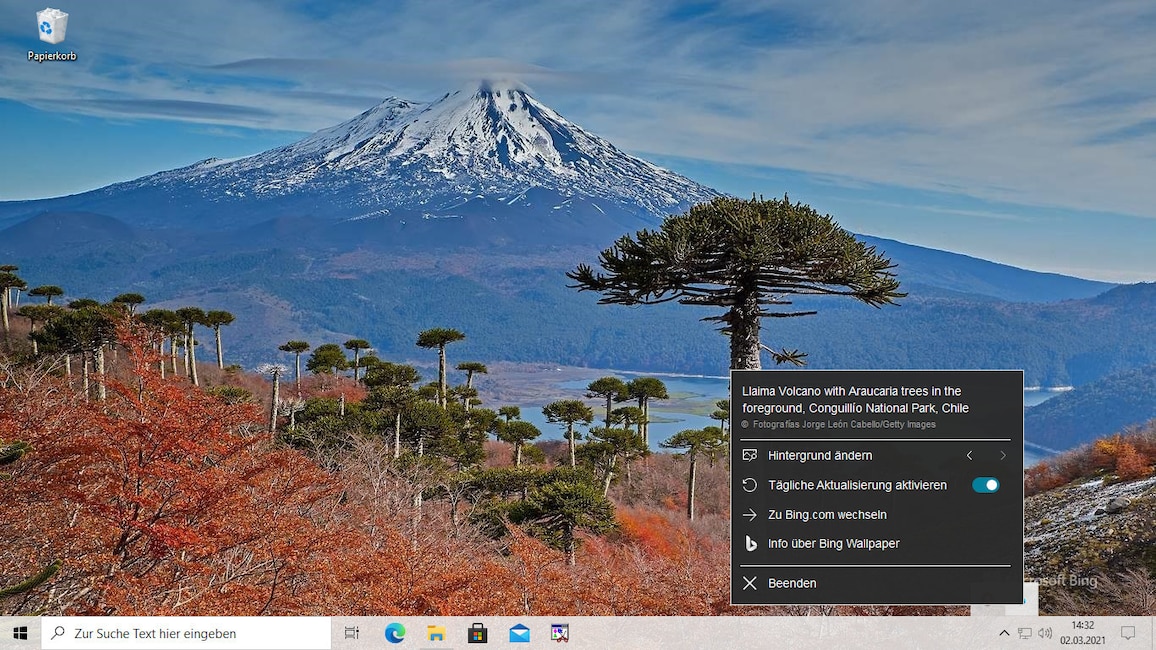Open Task View in the taskbar
This screenshot has width=1156, height=650.
coord(352,633)
